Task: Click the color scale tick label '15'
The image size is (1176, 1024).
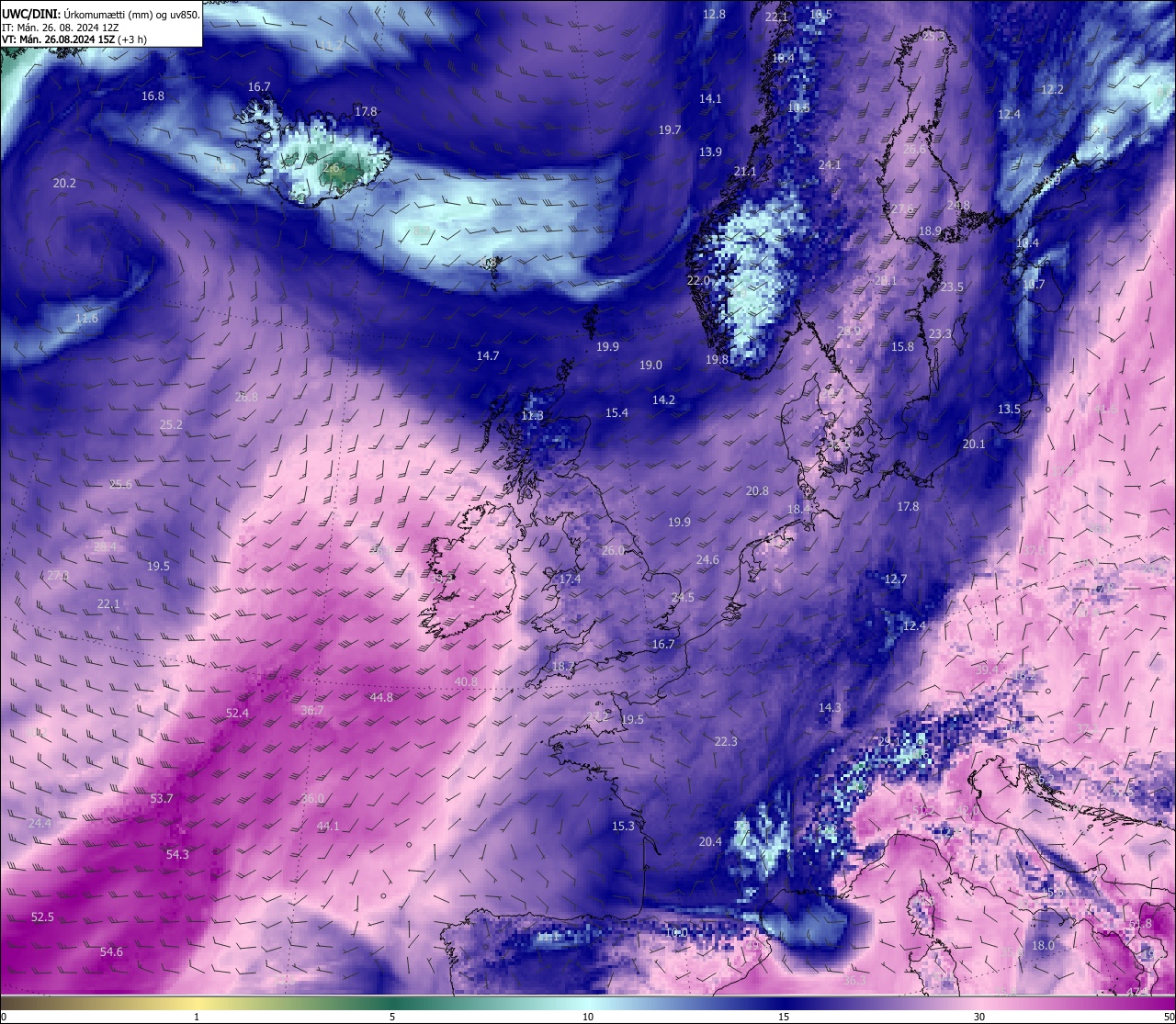Action: click(x=784, y=1017)
